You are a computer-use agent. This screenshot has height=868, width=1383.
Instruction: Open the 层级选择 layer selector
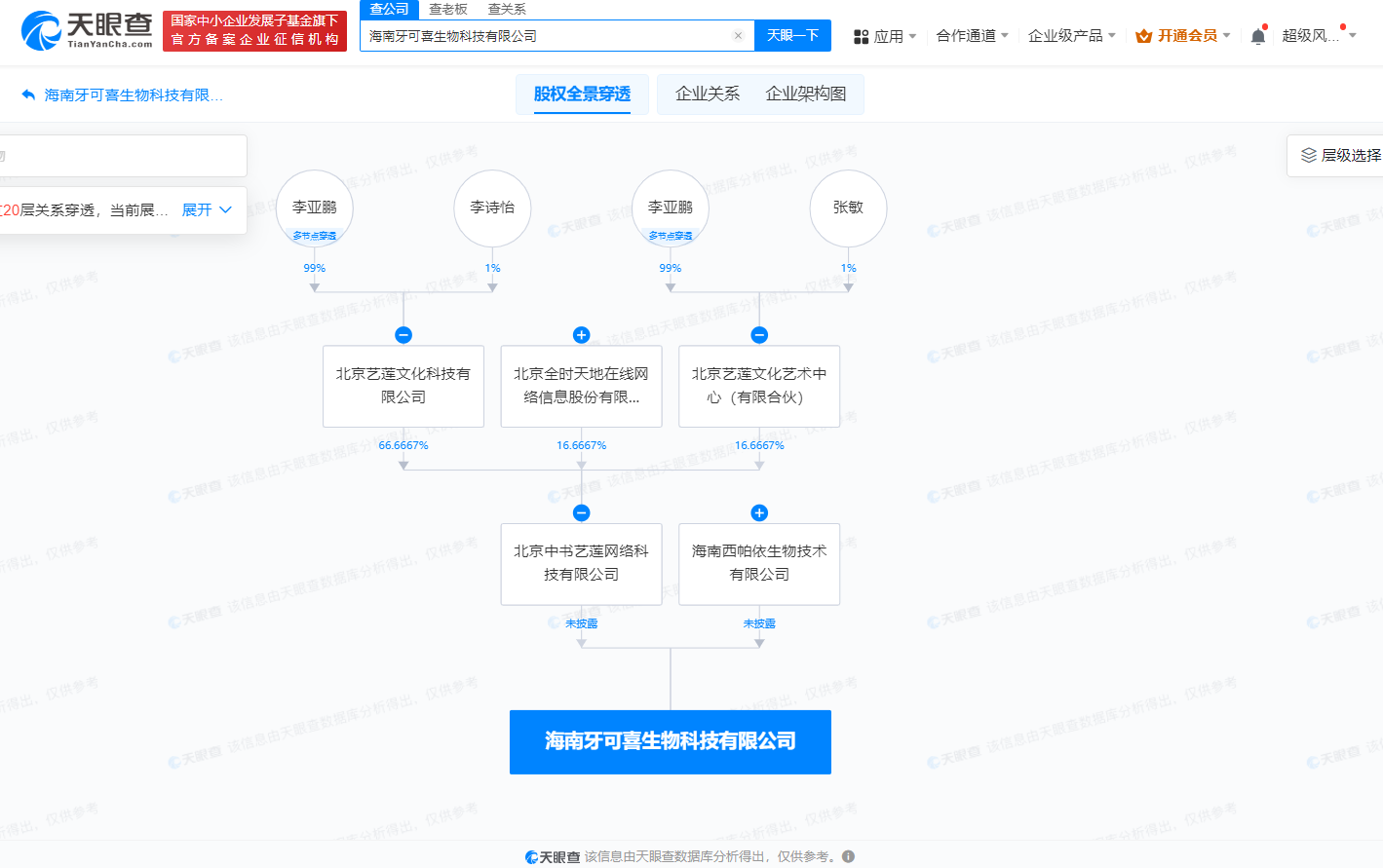1340,156
